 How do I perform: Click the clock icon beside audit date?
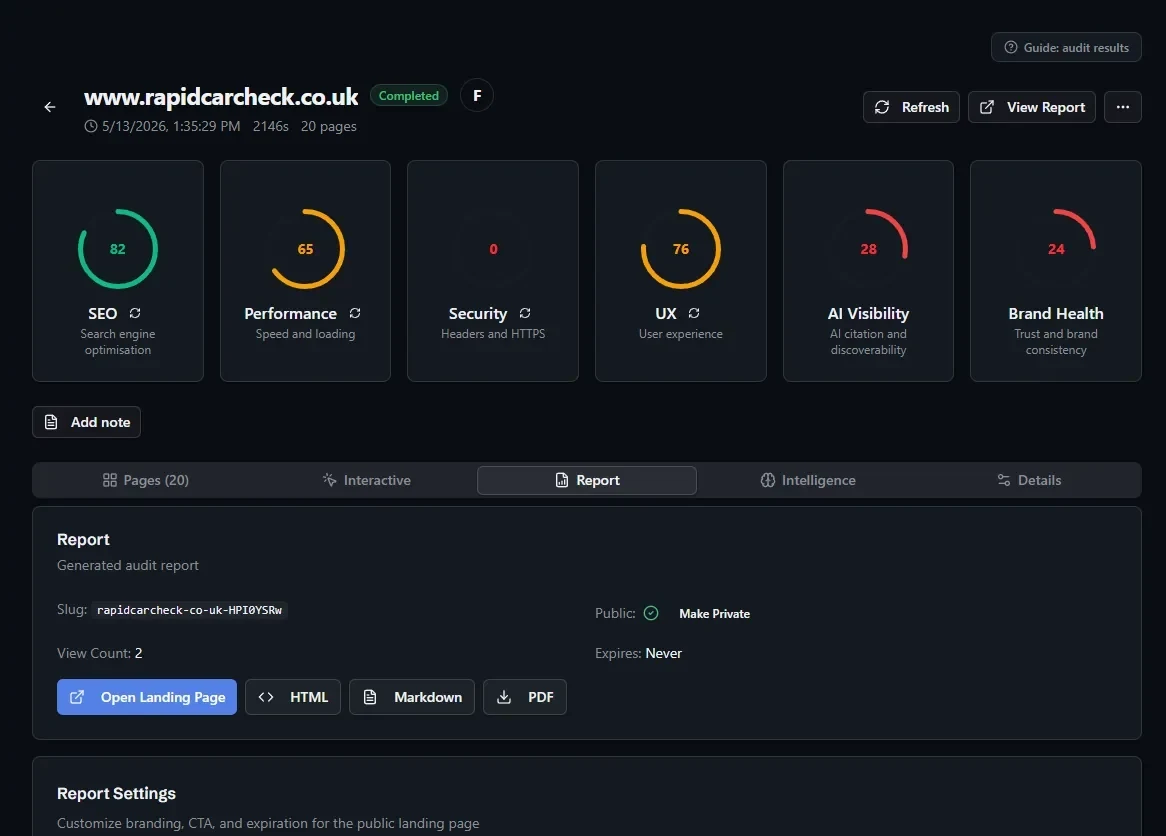[x=91, y=126]
